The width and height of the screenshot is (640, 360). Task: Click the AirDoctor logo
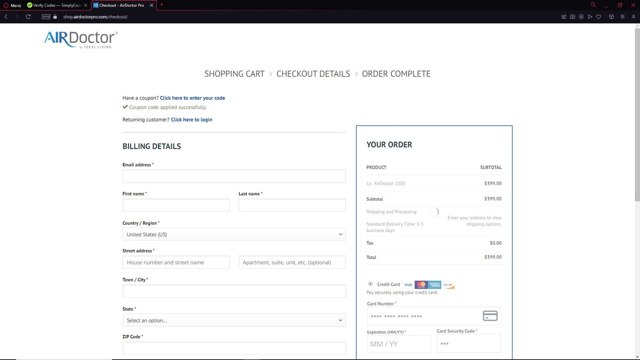[x=81, y=40]
